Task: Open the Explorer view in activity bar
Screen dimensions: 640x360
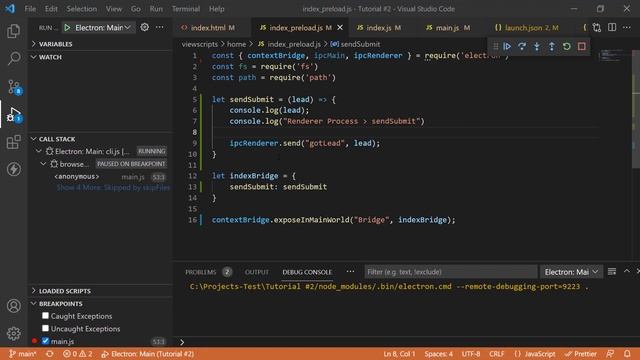Action: pos(13,31)
